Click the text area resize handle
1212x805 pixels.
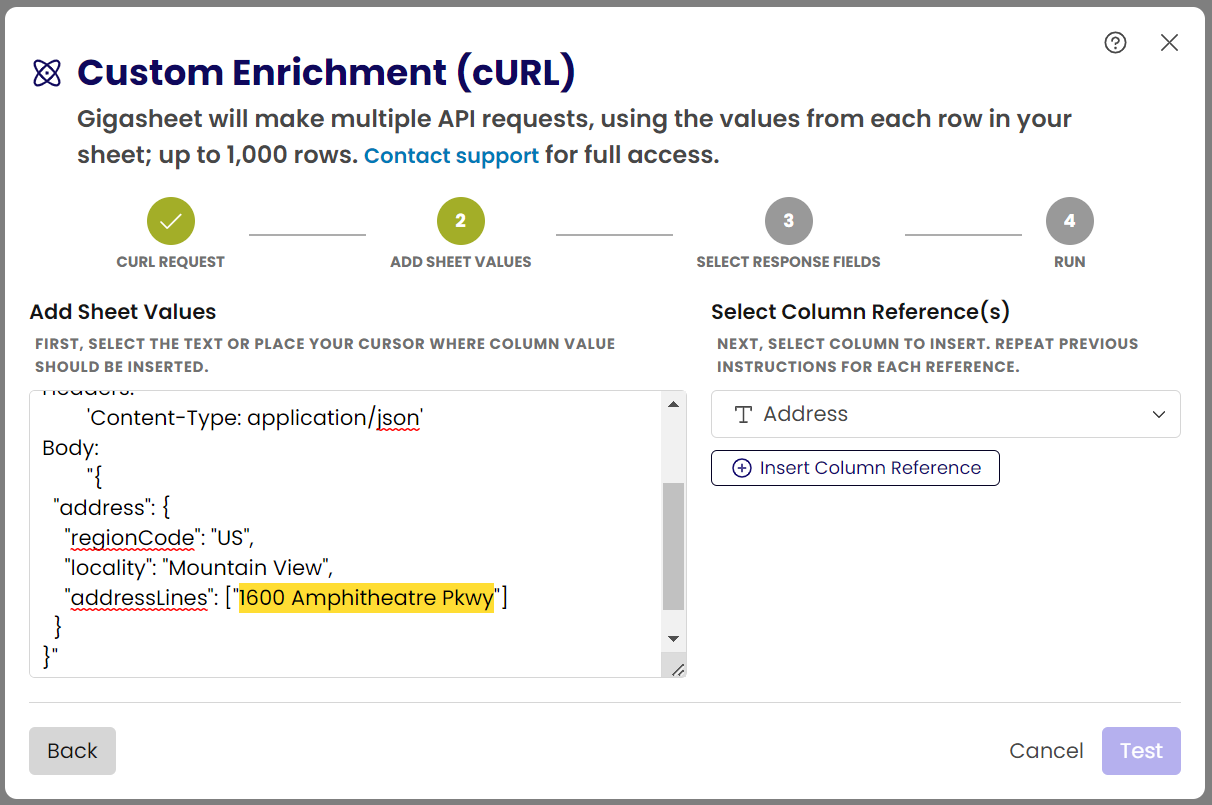677,669
